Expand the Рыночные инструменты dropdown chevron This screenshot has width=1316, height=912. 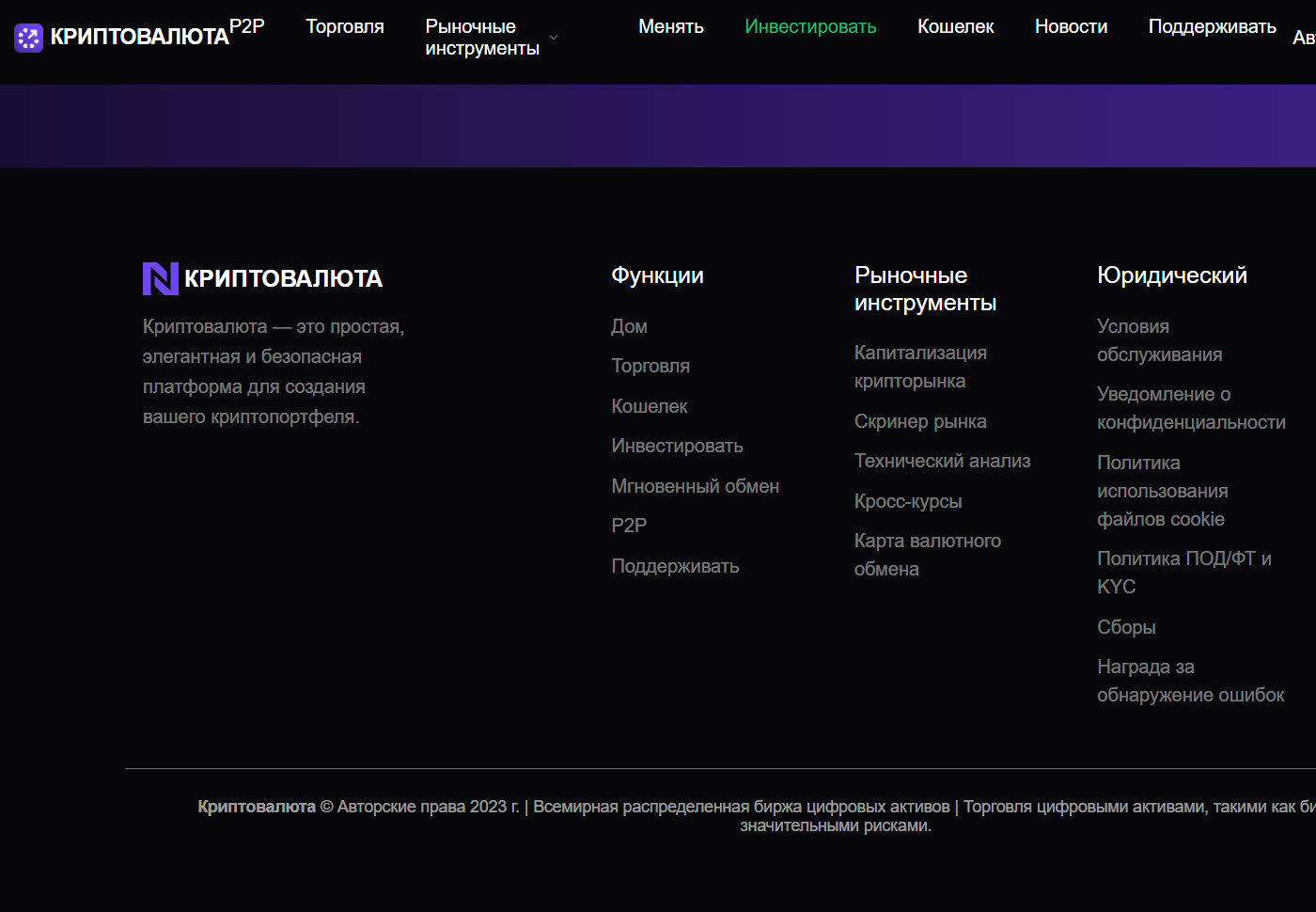coord(554,38)
